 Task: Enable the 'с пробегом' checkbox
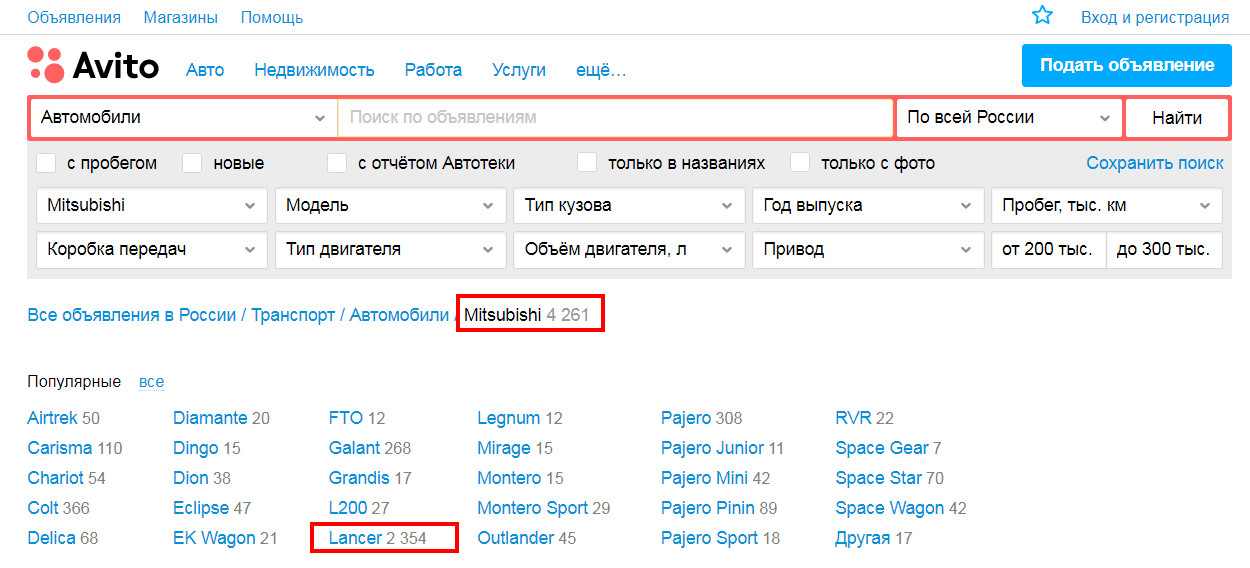[46, 163]
